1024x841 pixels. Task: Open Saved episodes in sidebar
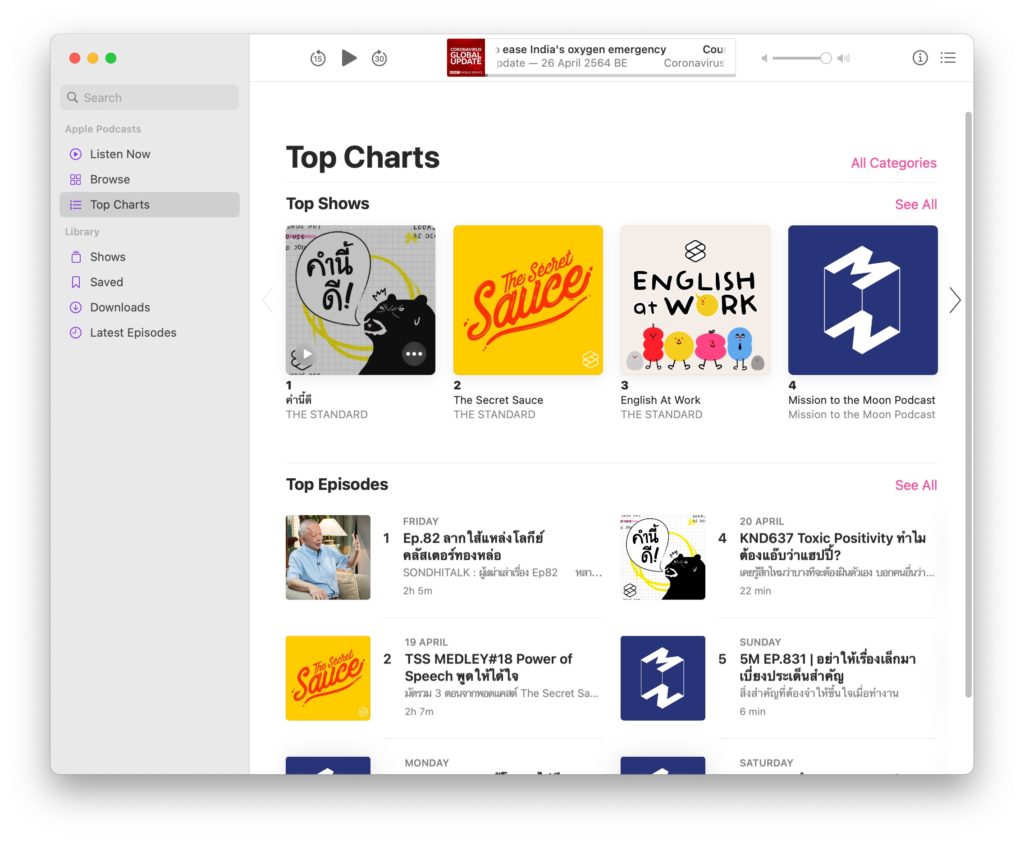(106, 282)
